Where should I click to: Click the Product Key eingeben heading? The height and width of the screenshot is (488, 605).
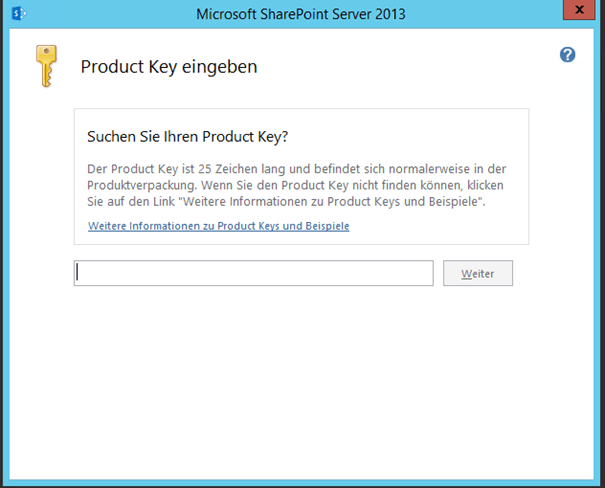[169, 67]
